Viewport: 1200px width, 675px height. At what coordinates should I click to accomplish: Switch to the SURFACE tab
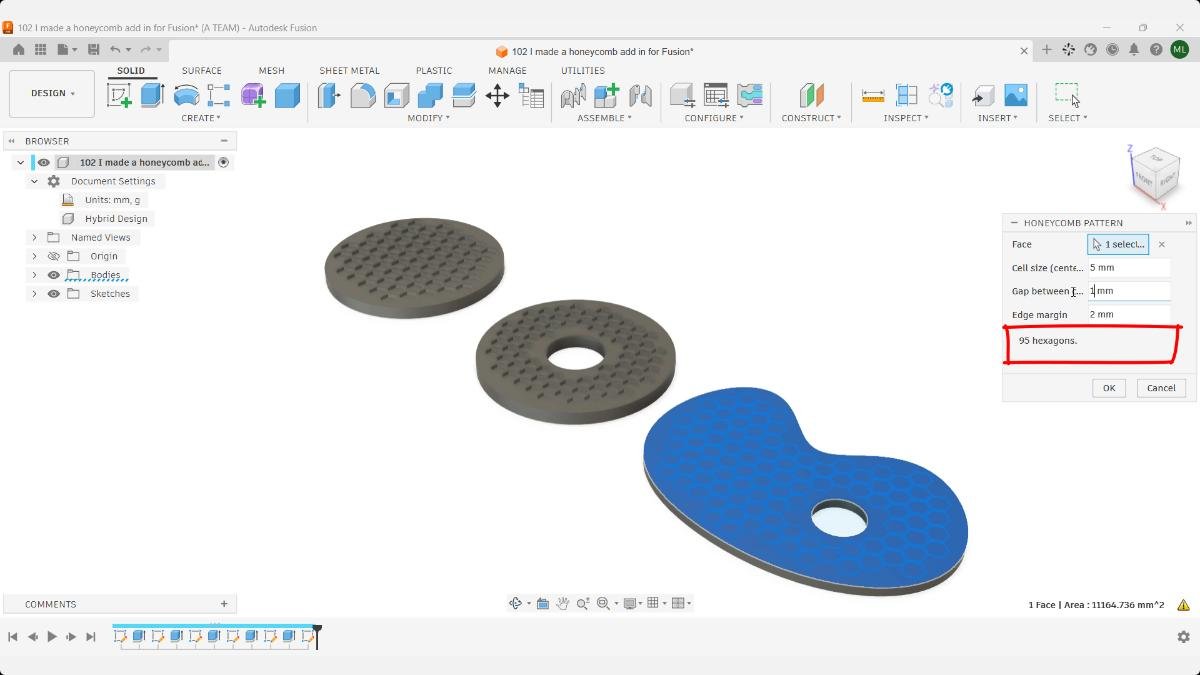(x=202, y=71)
